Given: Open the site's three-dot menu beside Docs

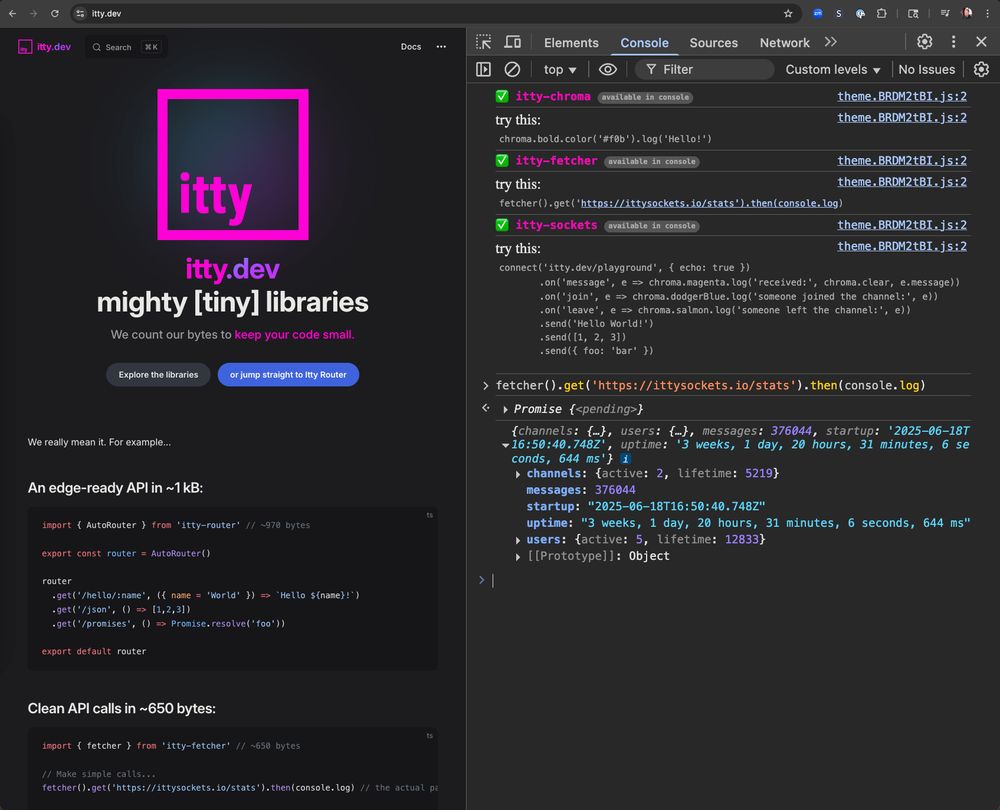Looking at the screenshot, I should (441, 47).
